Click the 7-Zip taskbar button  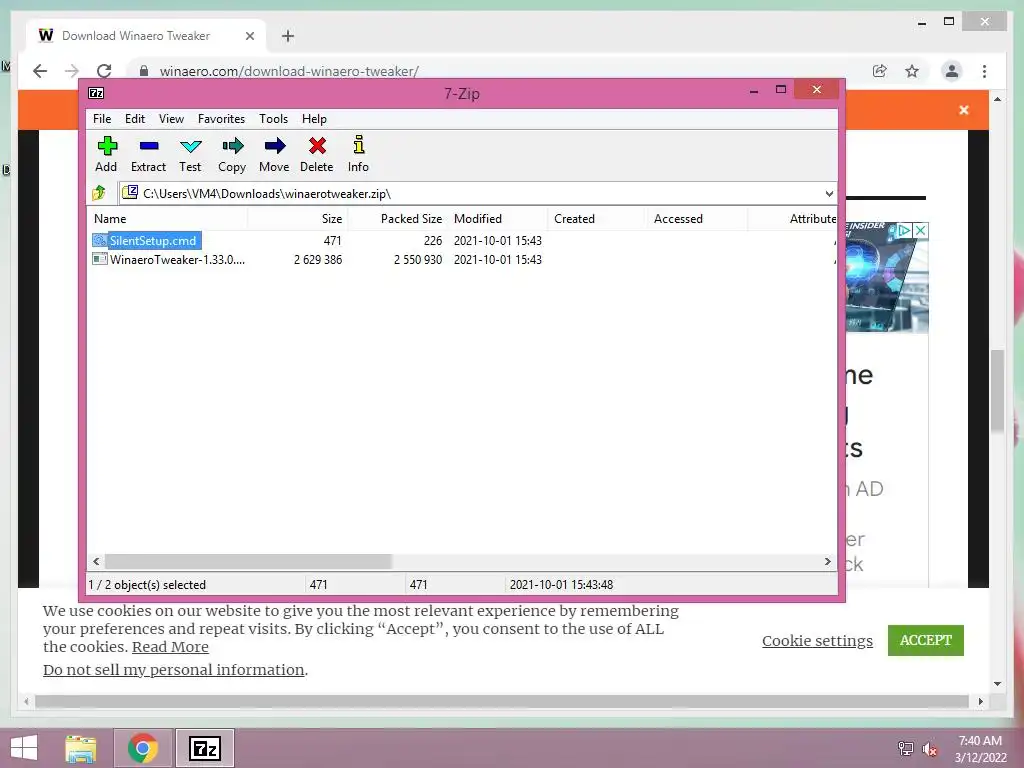[x=204, y=748]
